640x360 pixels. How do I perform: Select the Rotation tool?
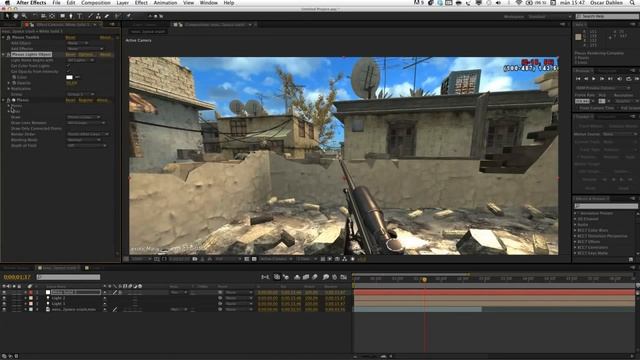pos(35,16)
